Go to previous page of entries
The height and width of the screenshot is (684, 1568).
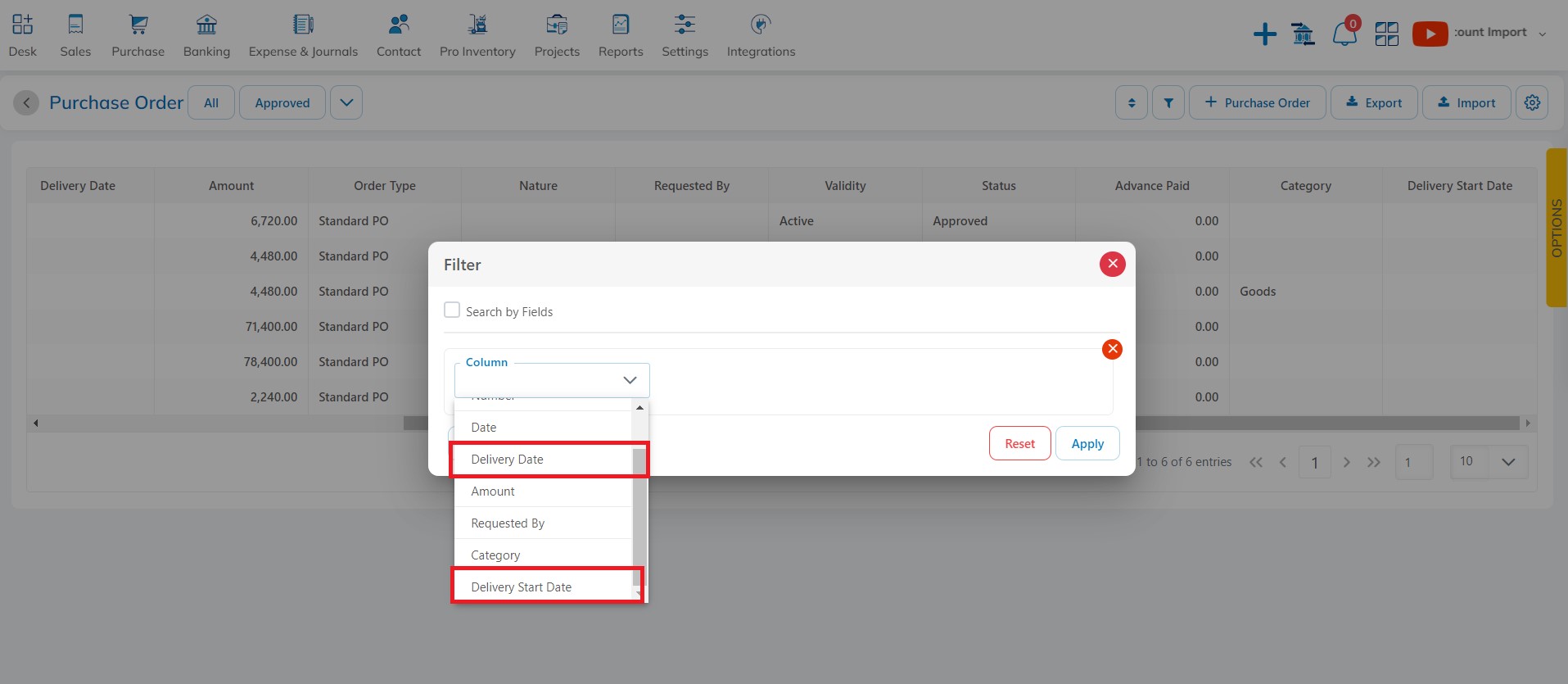(1283, 462)
